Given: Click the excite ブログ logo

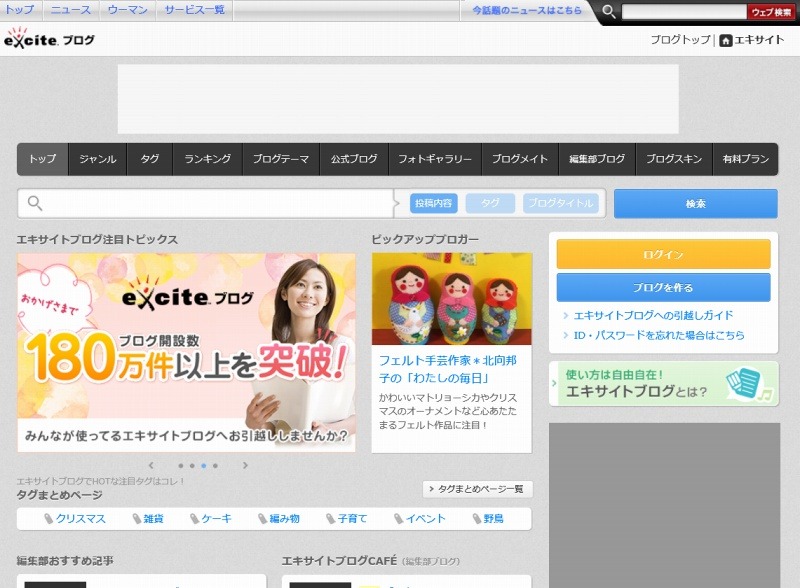Looking at the screenshot, I should (49, 38).
